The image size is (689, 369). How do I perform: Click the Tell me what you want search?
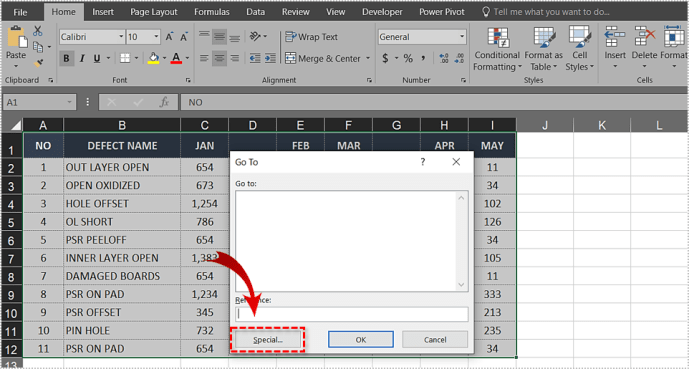546,12
